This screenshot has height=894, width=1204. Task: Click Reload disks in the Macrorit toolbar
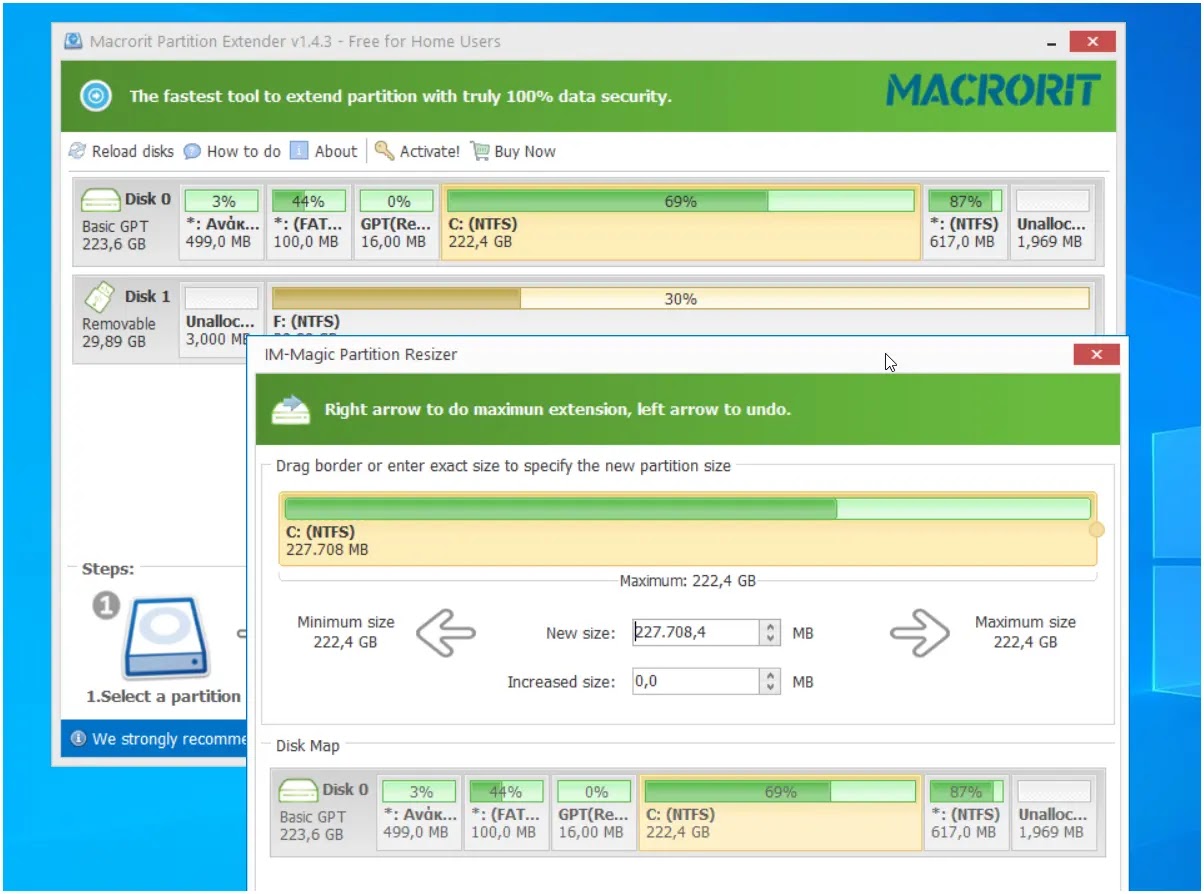[x=121, y=151]
